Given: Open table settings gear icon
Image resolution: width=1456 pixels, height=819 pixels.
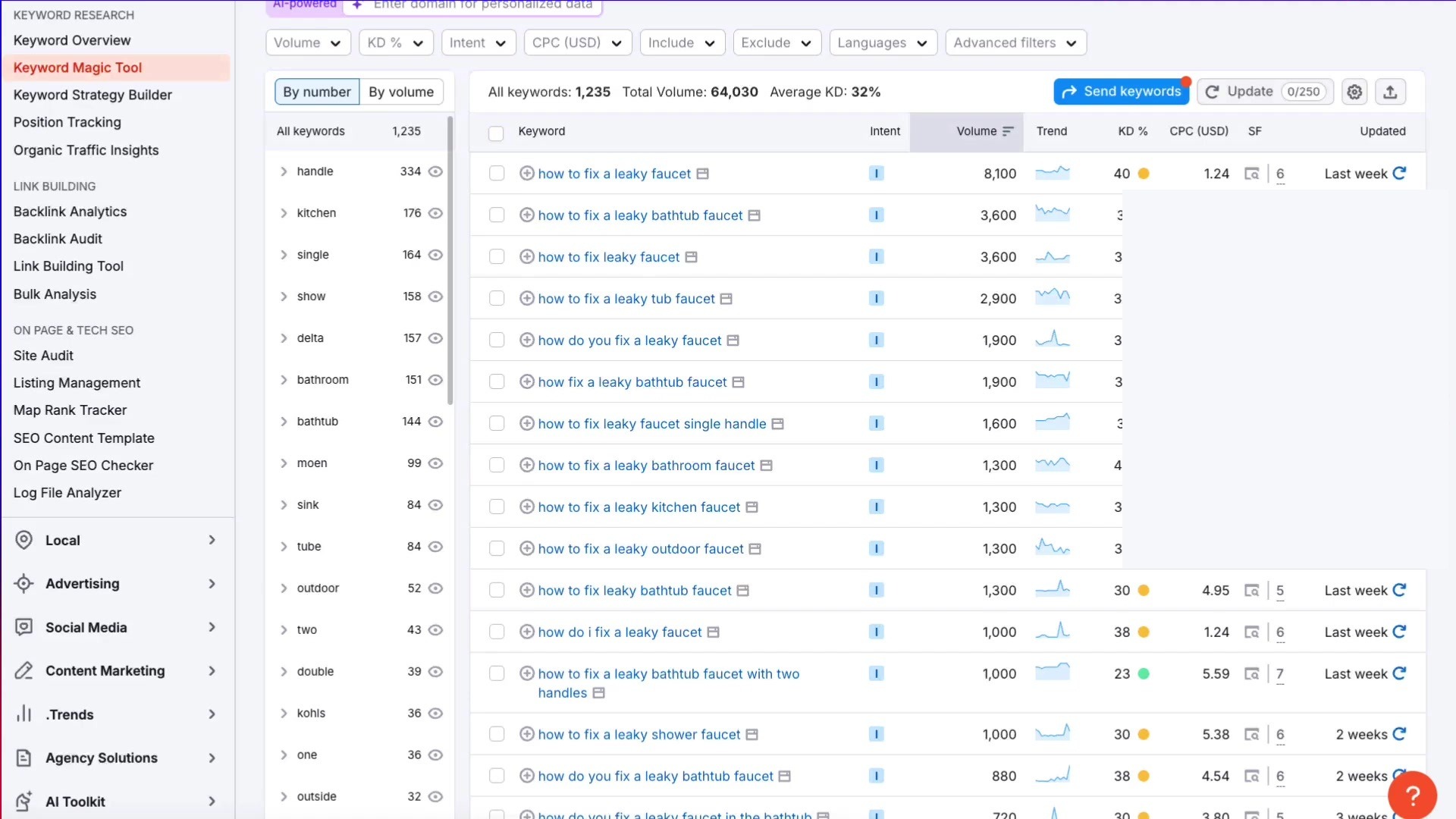Looking at the screenshot, I should click(x=1354, y=92).
